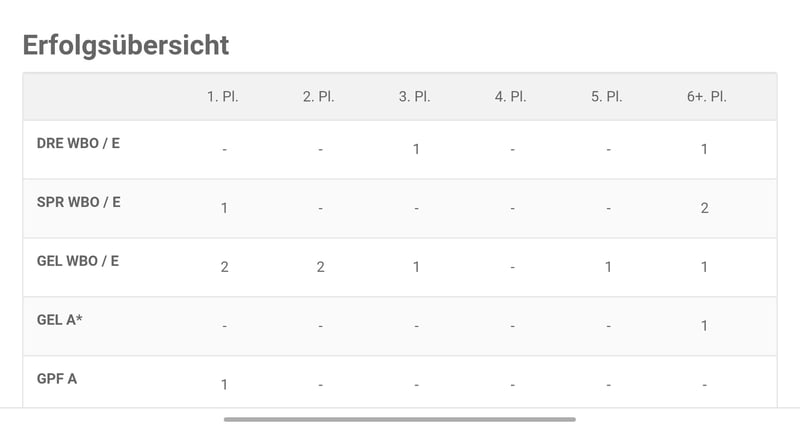The image size is (800, 432).
Task: Click the GEL WBO / E row label
Action: (78, 261)
